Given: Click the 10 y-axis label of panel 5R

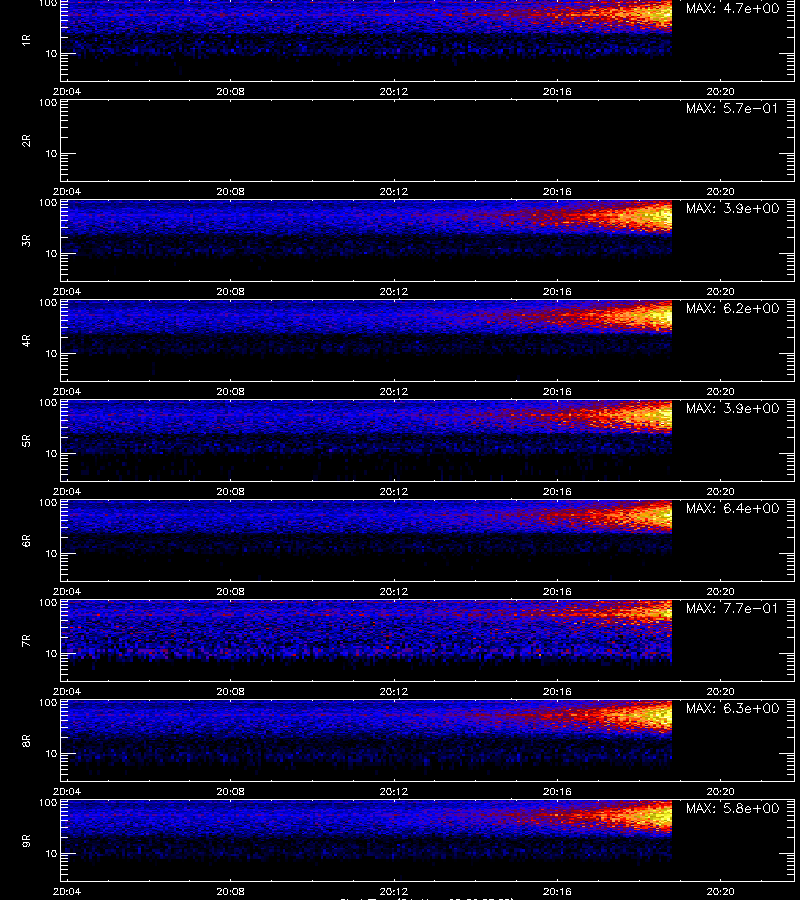Looking at the screenshot, I should tap(51, 453).
